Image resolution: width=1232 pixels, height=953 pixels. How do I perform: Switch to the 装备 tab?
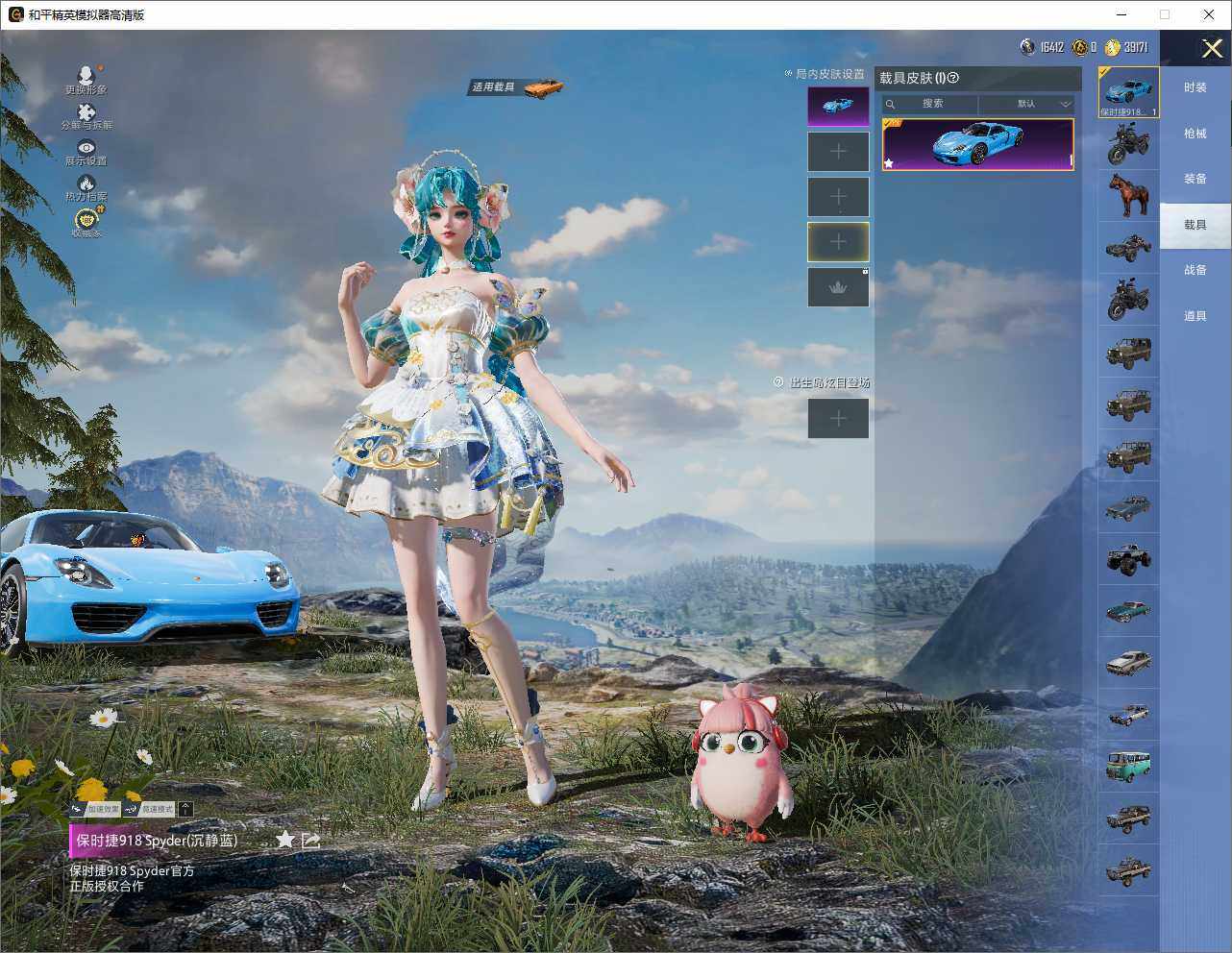(1195, 179)
